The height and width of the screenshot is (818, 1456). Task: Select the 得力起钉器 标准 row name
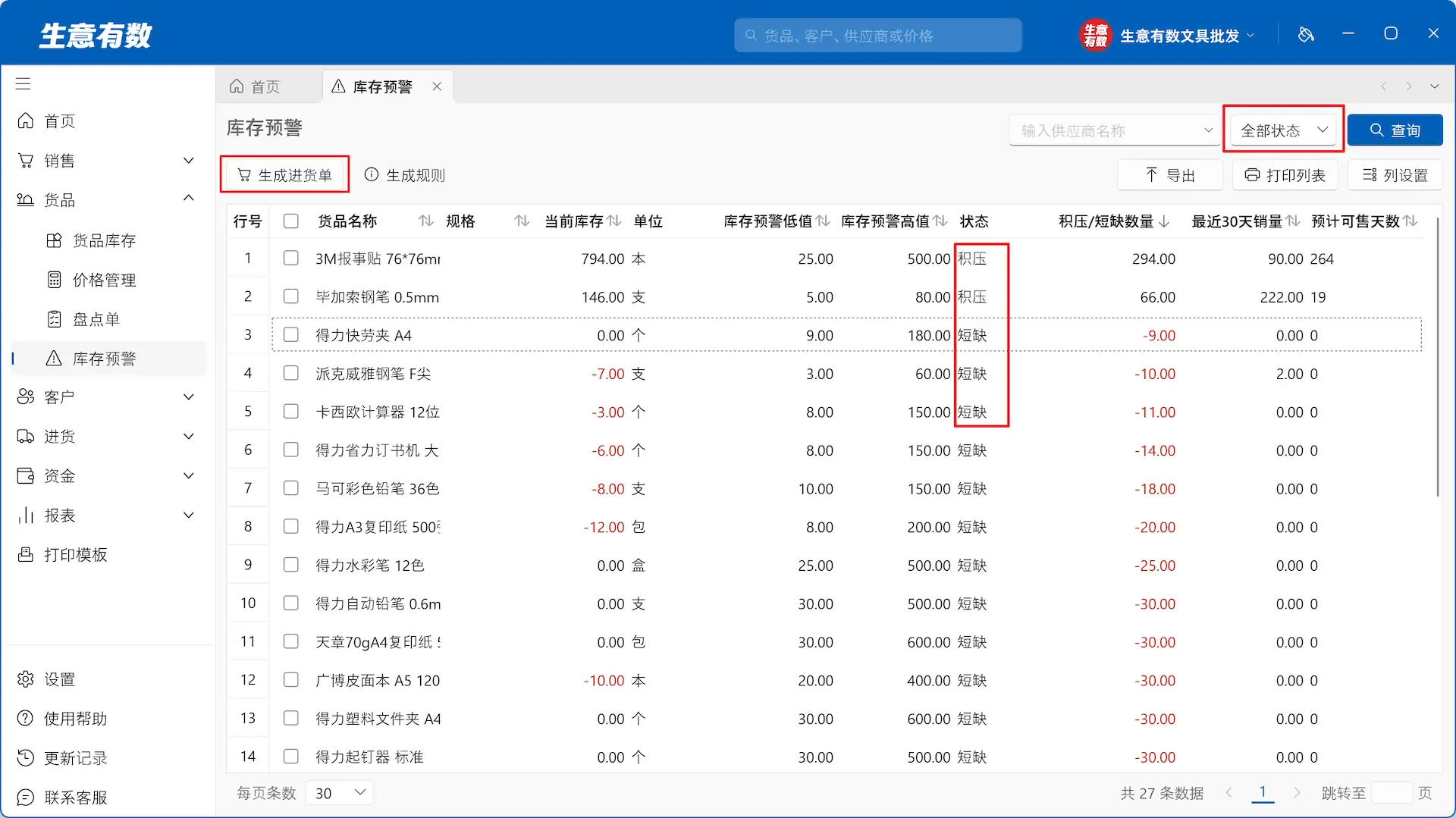coord(369,757)
